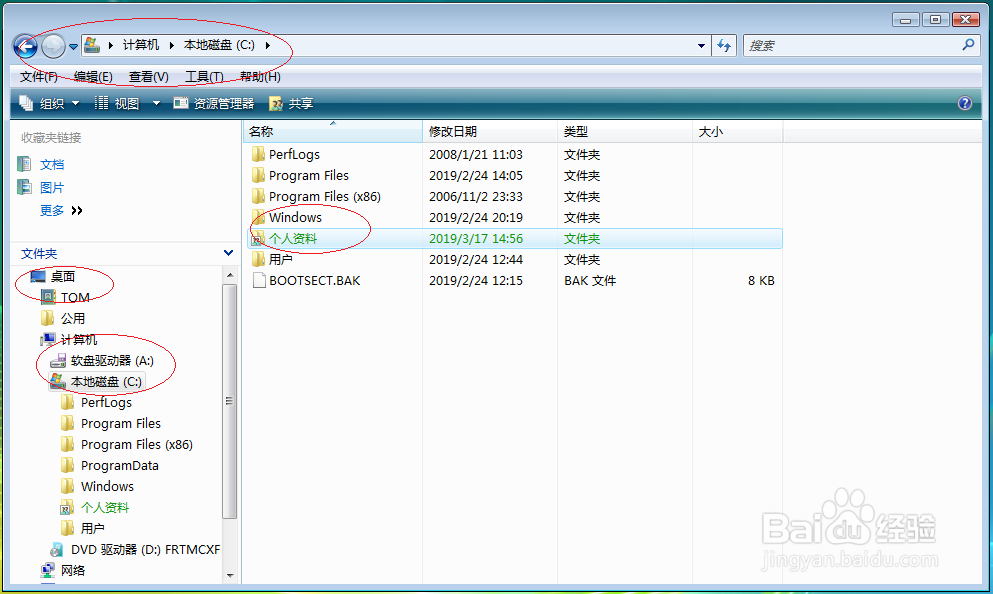The height and width of the screenshot is (594, 993).
Task: Click the Back navigation arrow
Action: [26, 46]
